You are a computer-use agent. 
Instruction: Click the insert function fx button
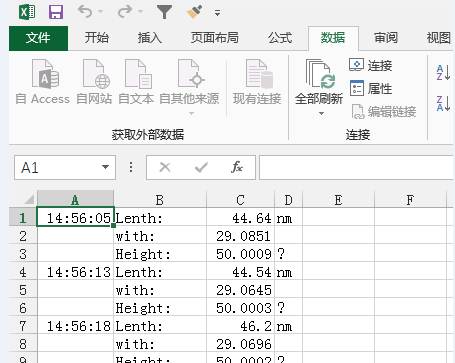click(237, 167)
